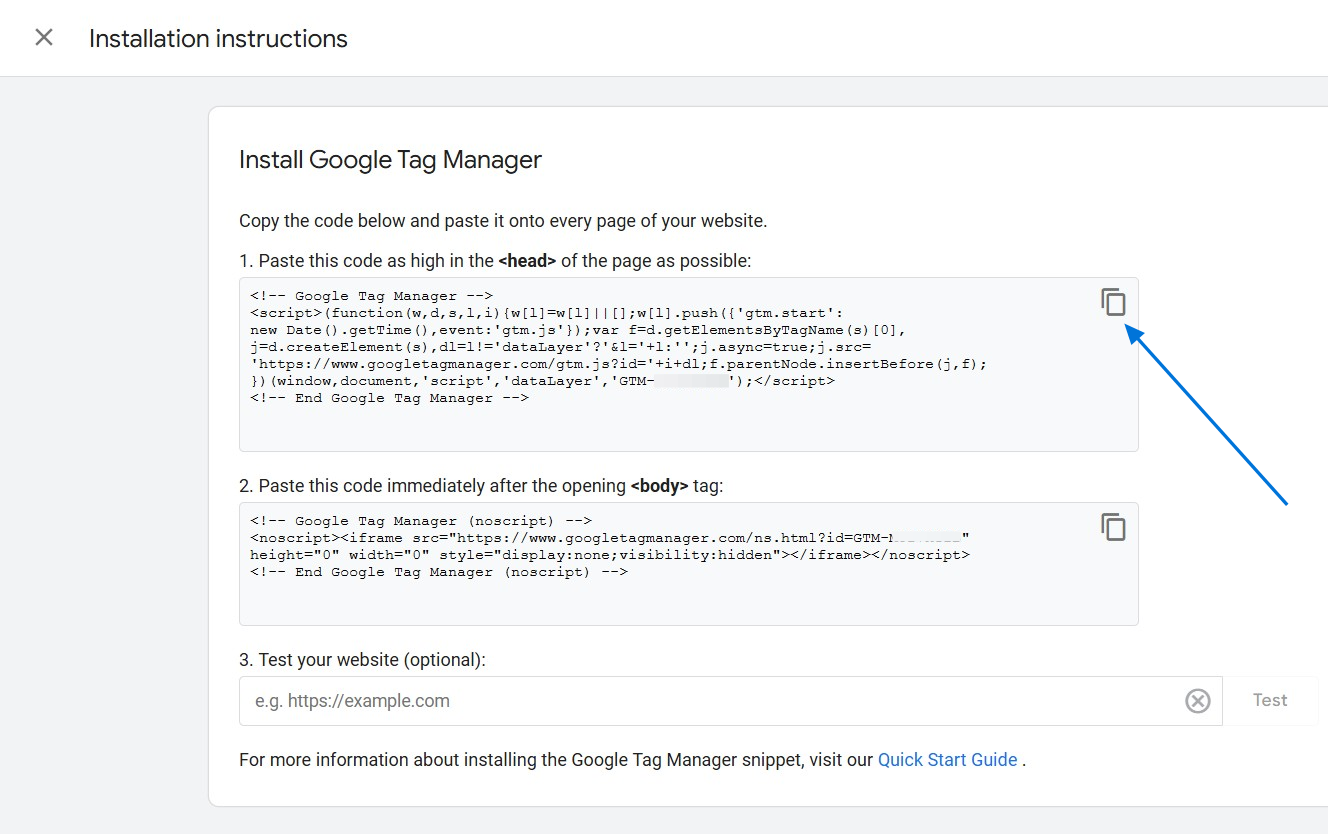Copy the body noscript code snippet
The width and height of the screenshot is (1328, 834).
tap(1113, 527)
